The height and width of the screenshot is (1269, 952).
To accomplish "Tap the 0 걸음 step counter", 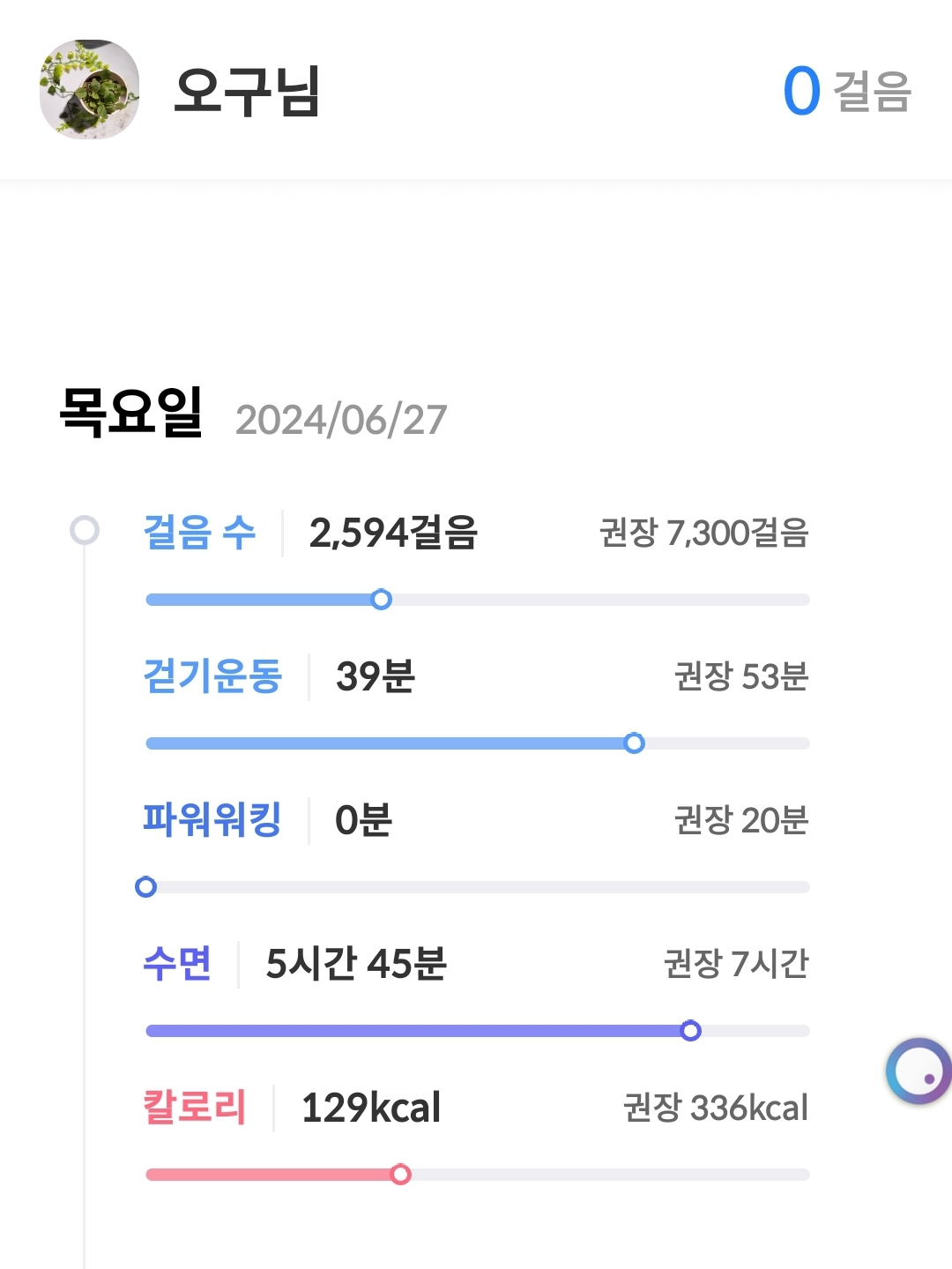I will click(846, 91).
